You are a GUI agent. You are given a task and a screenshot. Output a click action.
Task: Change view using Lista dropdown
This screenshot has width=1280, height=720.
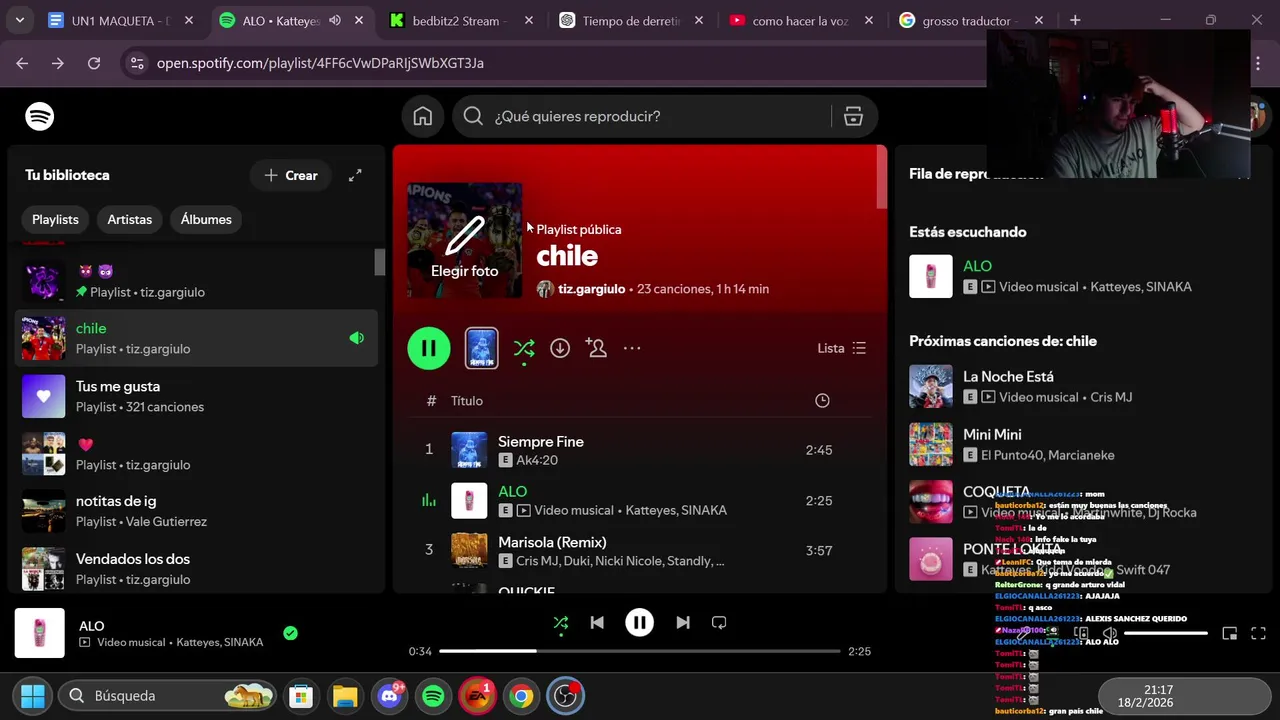pos(841,348)
